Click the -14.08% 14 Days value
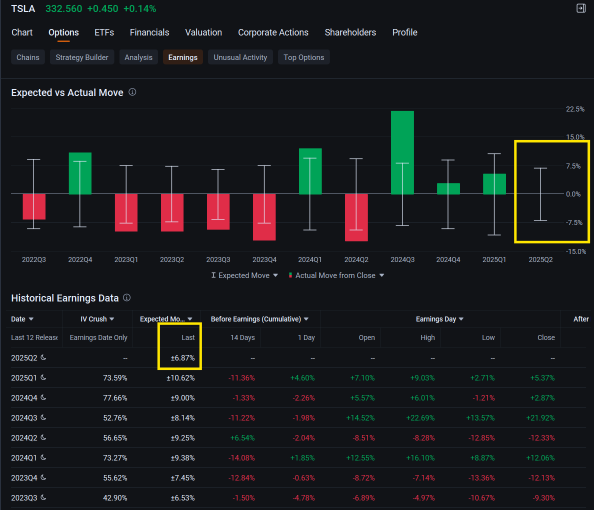 click(x=242, y=458)
